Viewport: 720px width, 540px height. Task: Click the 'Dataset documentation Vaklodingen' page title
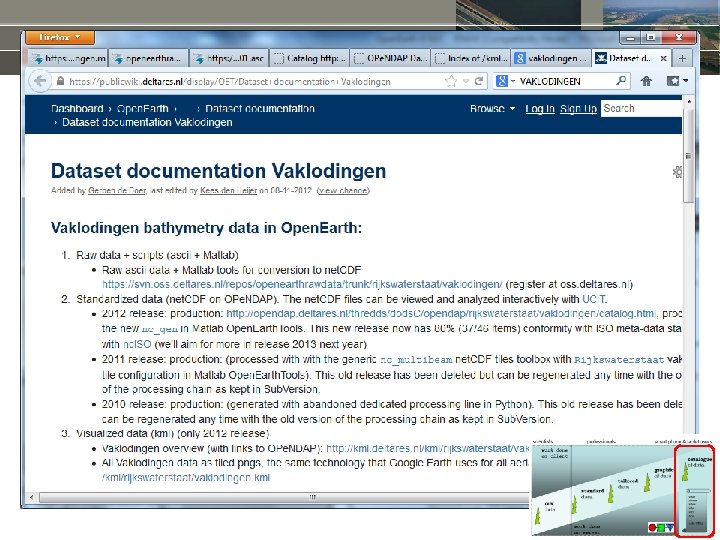(x=219, y=171)
